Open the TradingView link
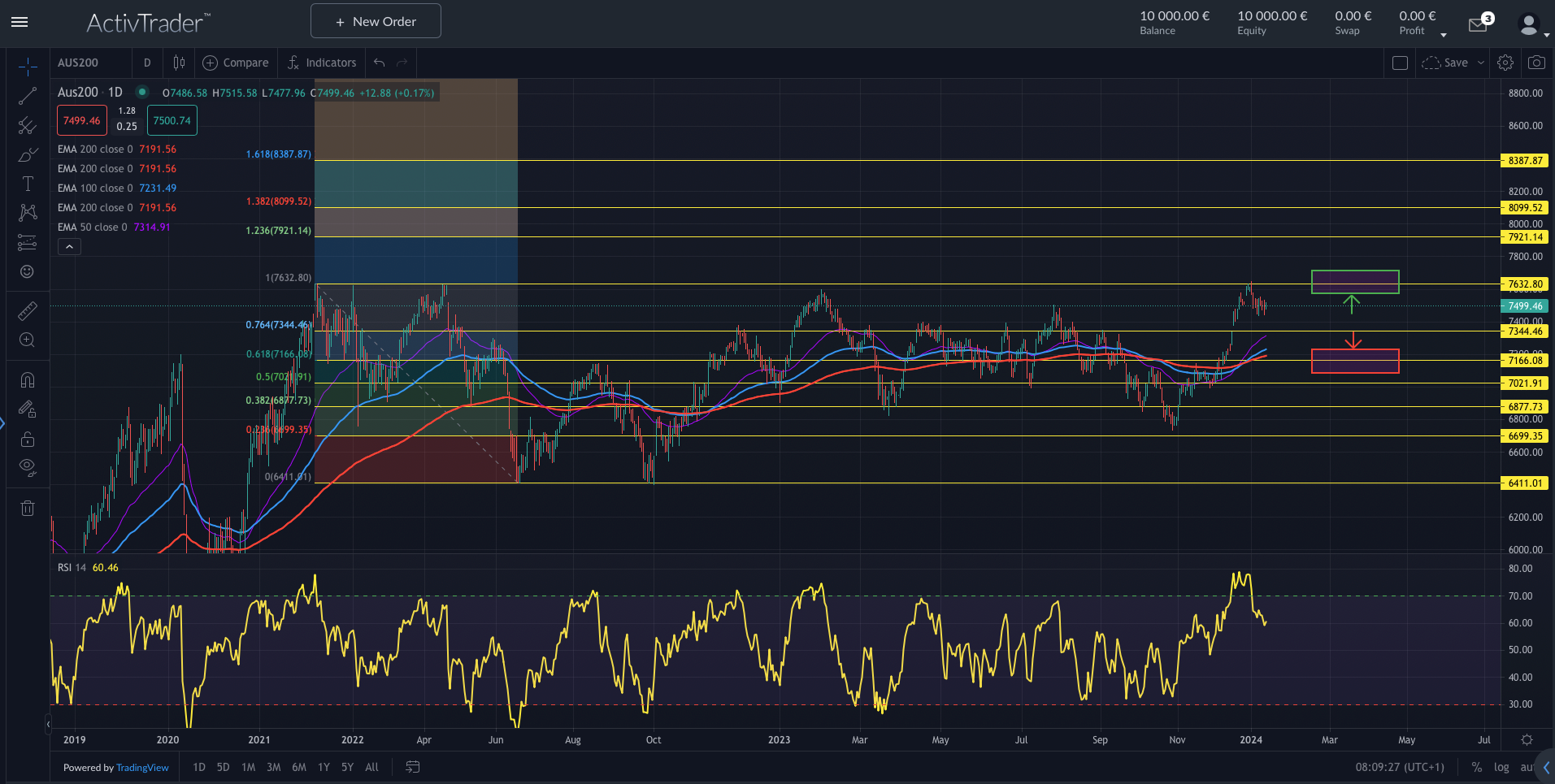Viewport: 1555px width, 784px height. pos(142,768)
